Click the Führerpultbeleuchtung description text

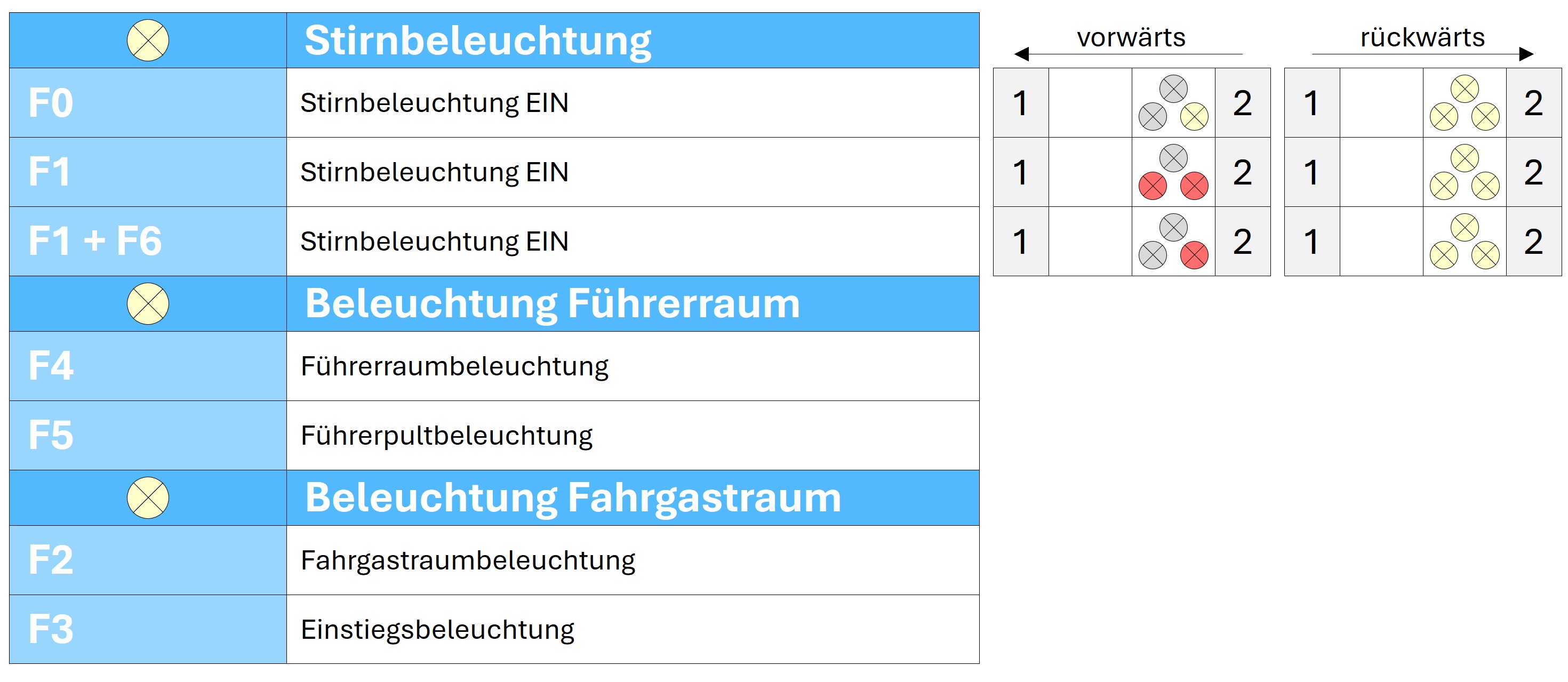(446, 436)
